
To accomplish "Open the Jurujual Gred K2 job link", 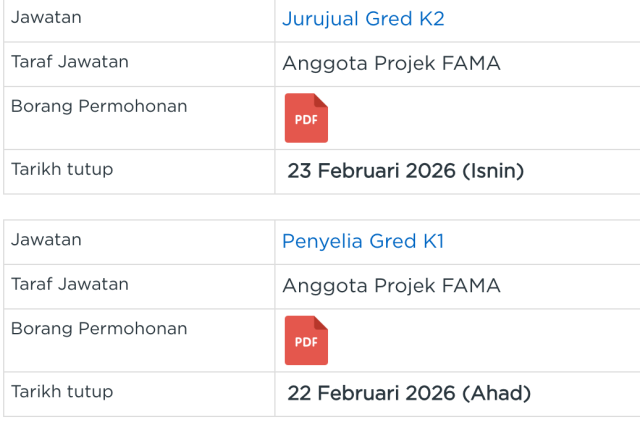I will tap(363, 19).
